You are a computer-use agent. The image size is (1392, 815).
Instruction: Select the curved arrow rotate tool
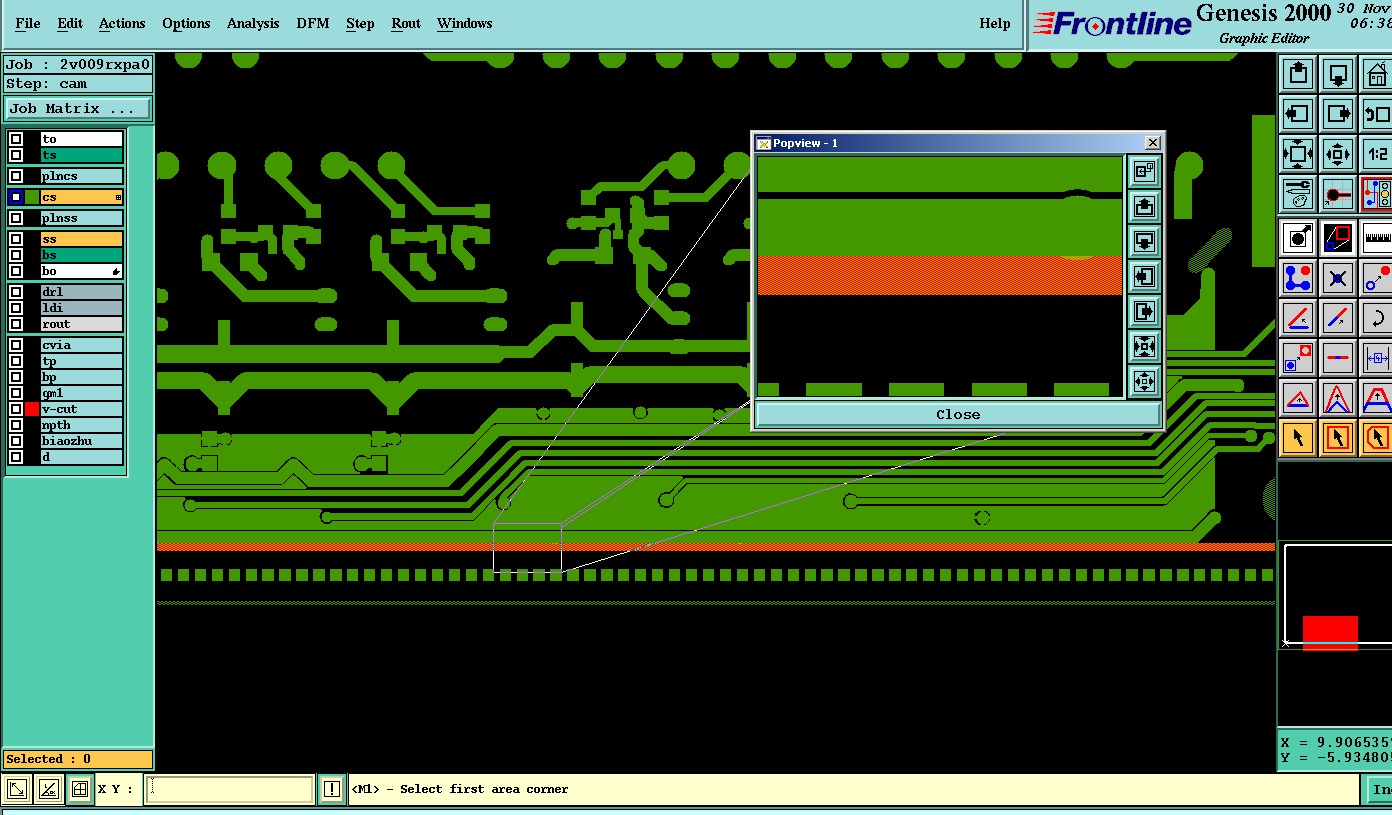coord(1377,319)
